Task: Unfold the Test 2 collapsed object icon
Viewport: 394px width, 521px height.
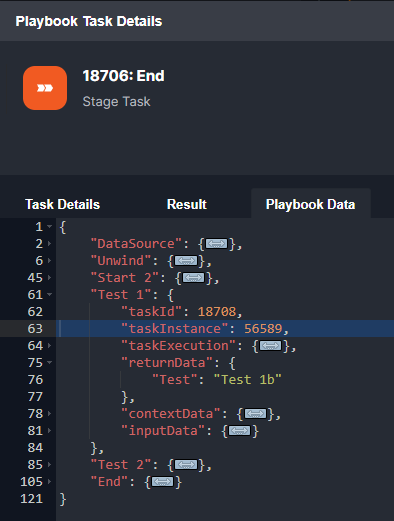Action: point(186,465)
